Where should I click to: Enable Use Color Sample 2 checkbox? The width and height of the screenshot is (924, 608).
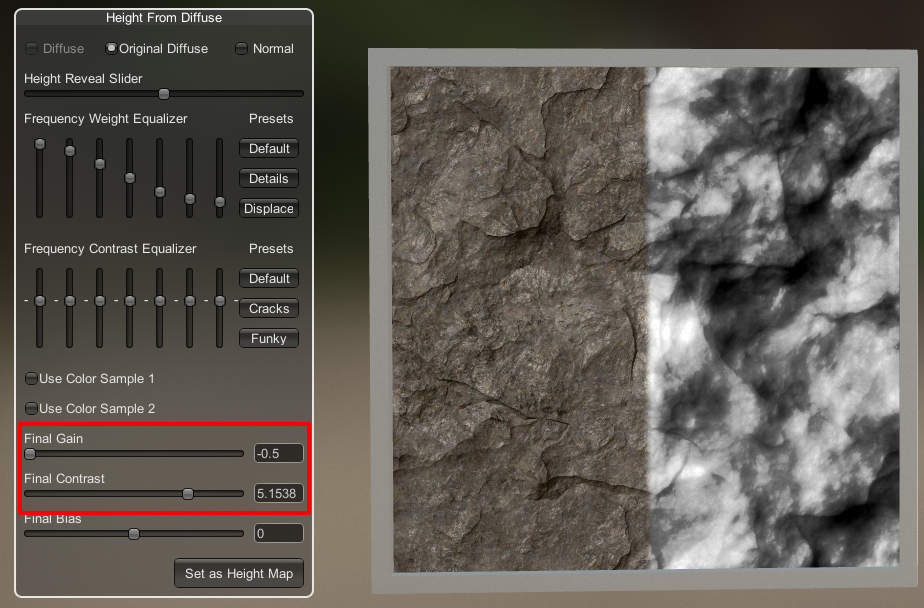[x=31, y=409]
